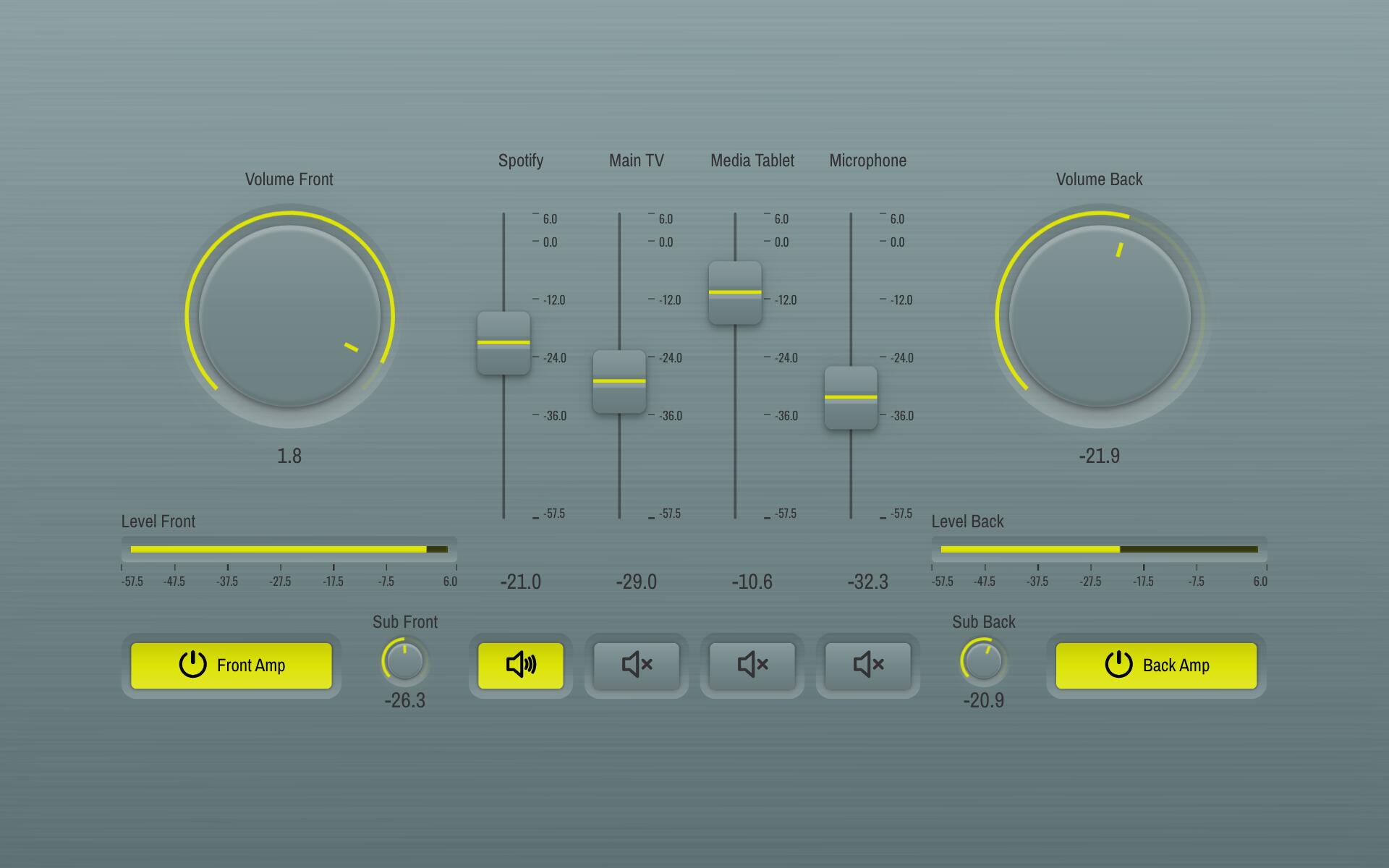Click the Level Back meter bar
Screen dimensions: 1389x868
pyautogui.click(x=1099, y=549)
